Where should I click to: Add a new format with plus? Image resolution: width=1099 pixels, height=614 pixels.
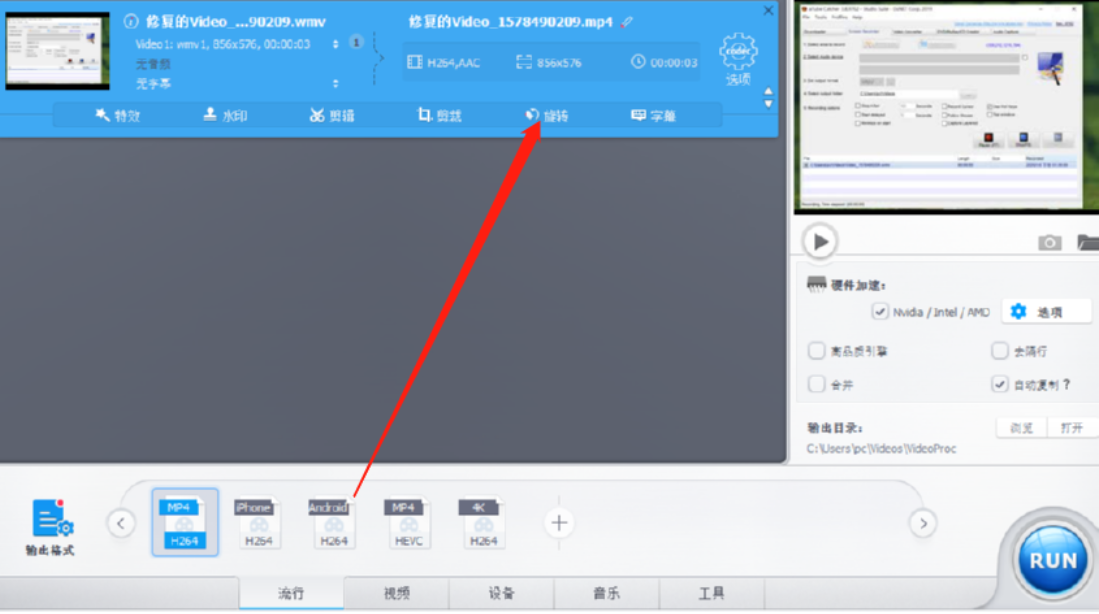[559, 523]
